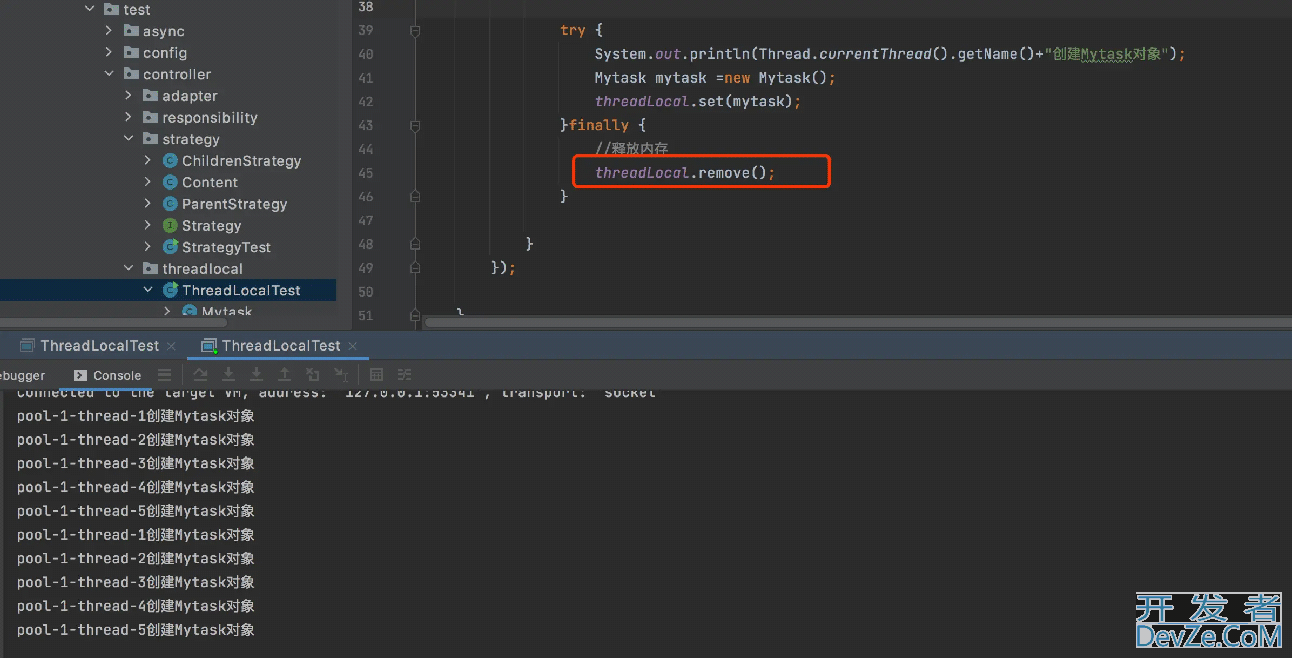Select the Strategy interface tree row
Viewport: 1292px width, 658px height.
pos(168,225)
